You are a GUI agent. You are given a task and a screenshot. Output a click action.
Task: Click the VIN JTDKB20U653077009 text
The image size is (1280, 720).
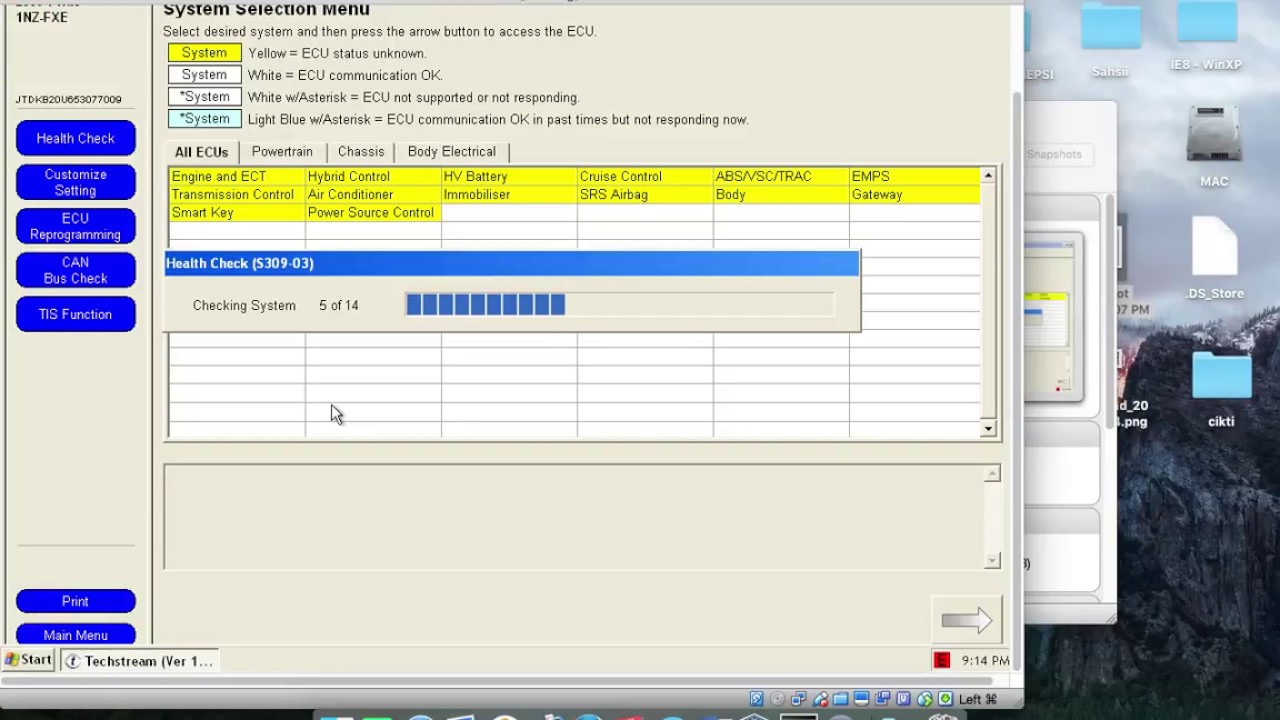coord(68,99)
